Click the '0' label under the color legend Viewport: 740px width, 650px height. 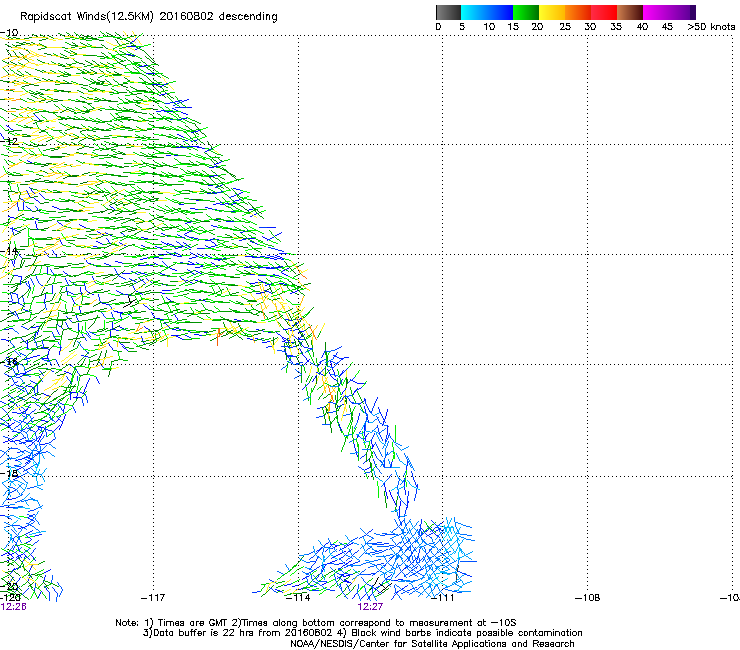438,27
